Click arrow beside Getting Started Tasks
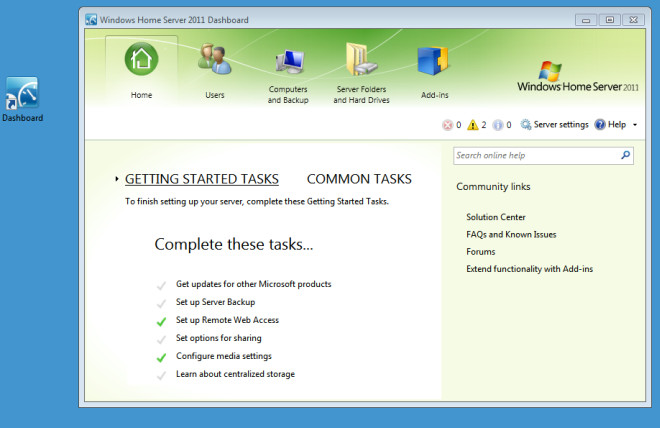Screen dimensions: 660x428 coord(117,179)
